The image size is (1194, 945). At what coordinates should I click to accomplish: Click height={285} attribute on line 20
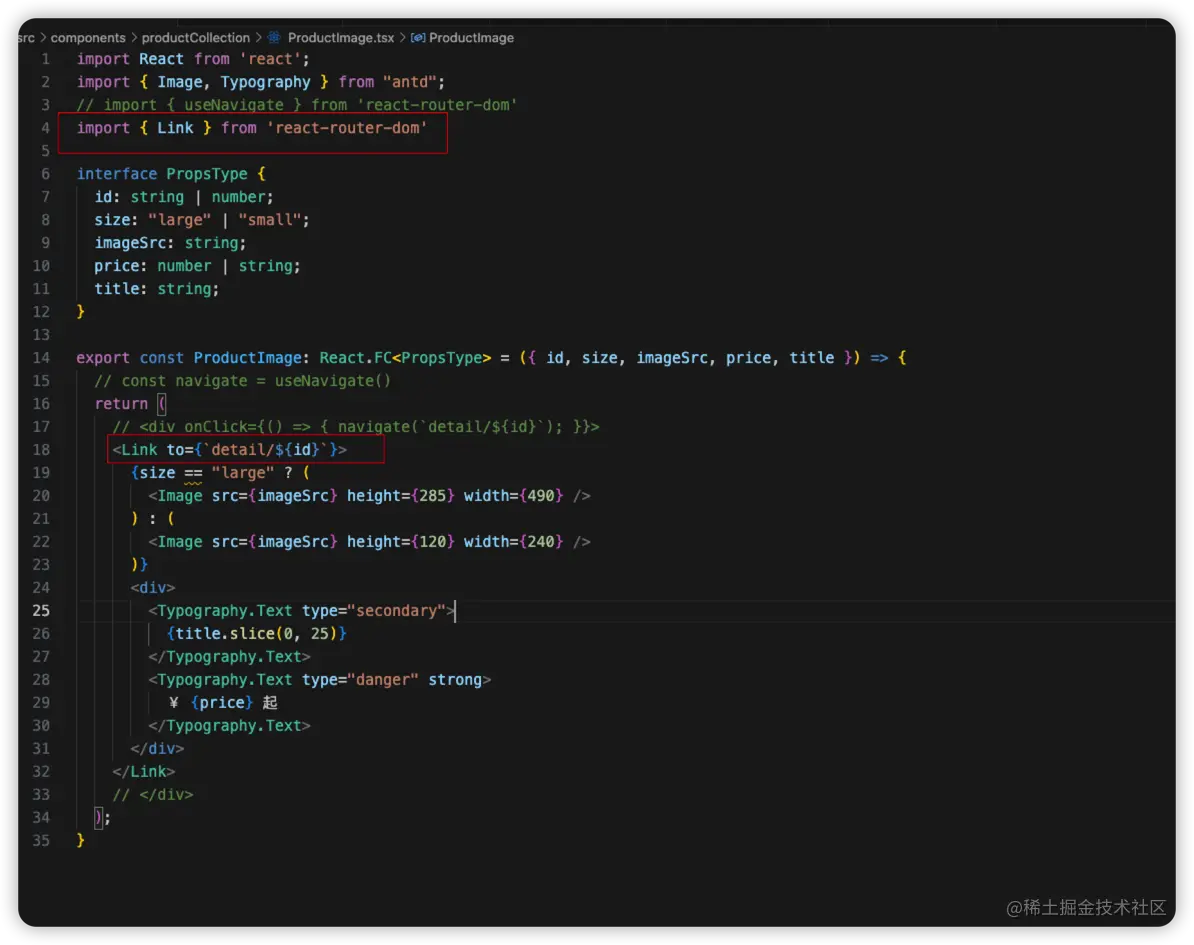(401, 496)
